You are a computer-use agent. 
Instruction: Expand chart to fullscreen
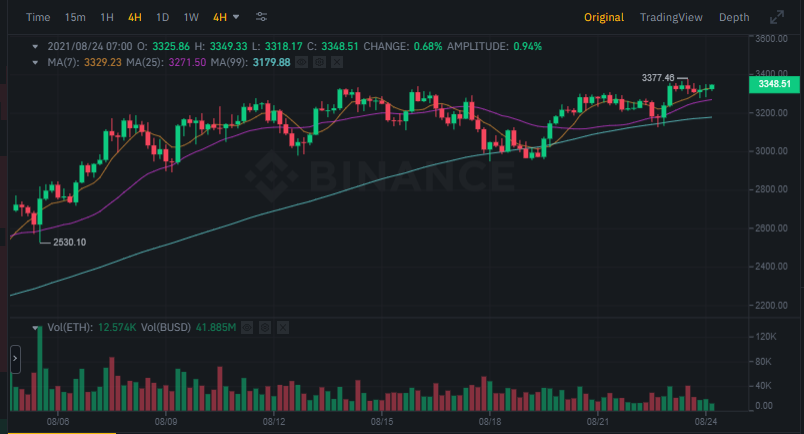[776, 17]
